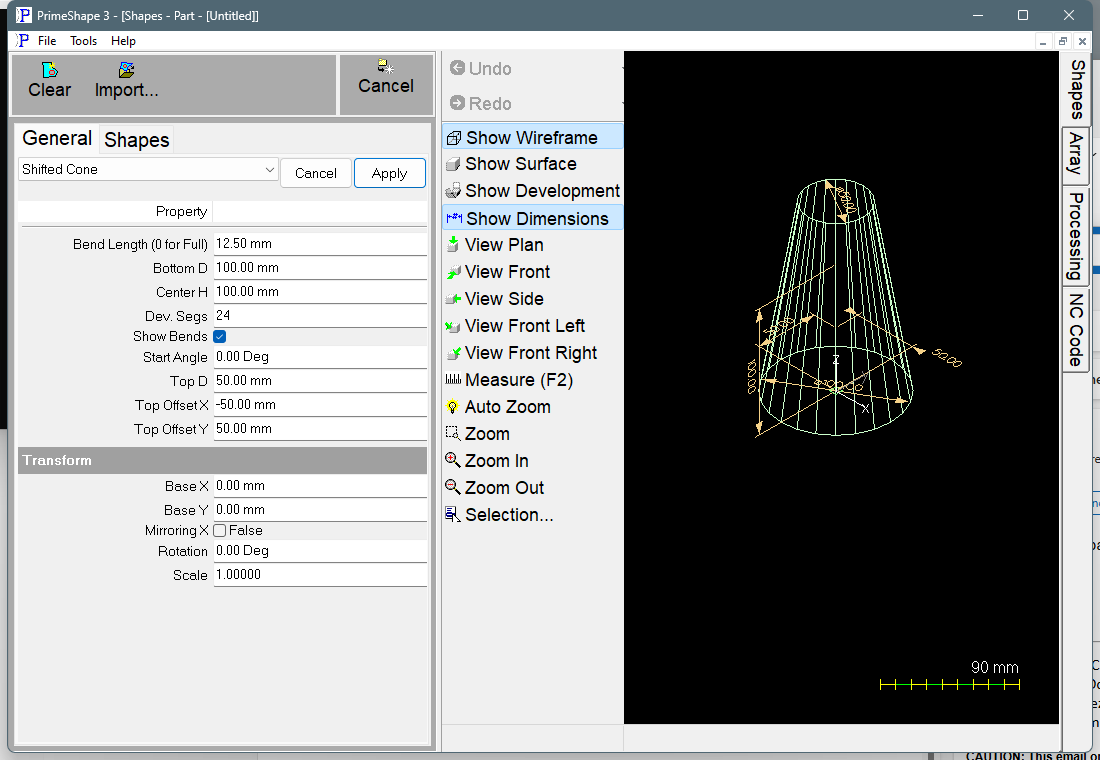This screenshot has height=760, width=1100.
Task: Open the Tools menu
Action: pos(83,41)
